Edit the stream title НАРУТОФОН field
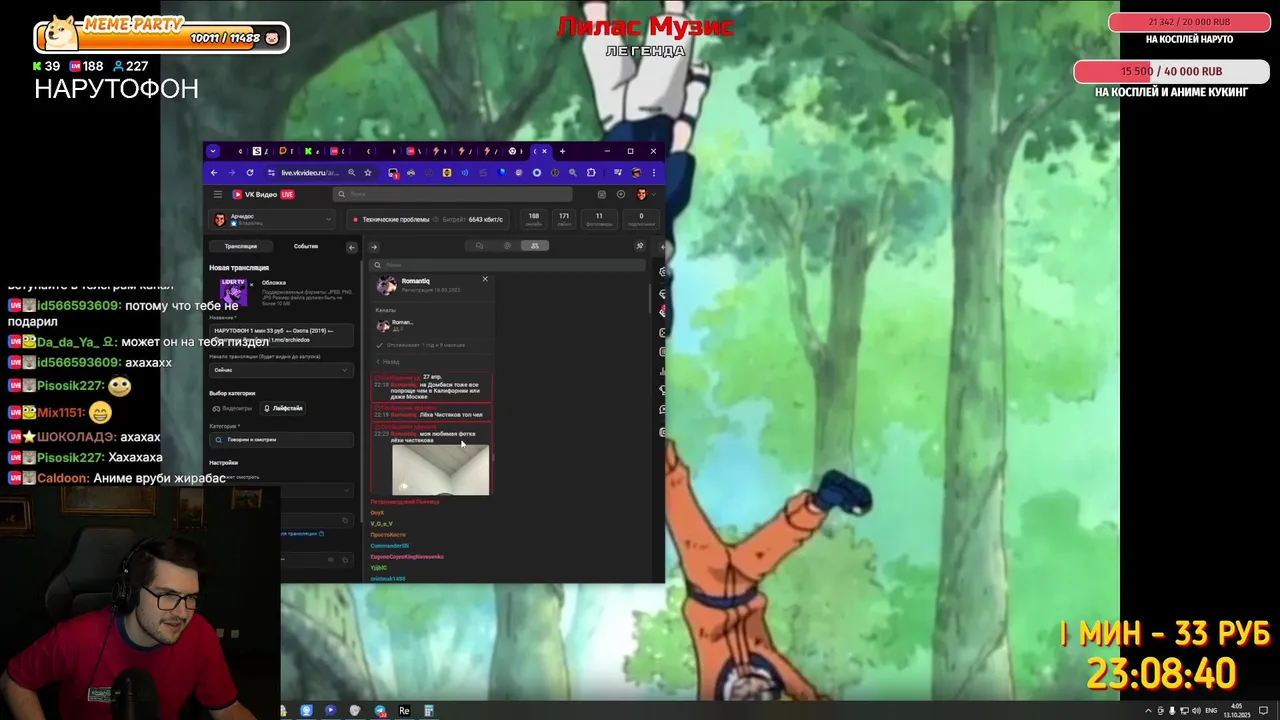 [281, 335]
